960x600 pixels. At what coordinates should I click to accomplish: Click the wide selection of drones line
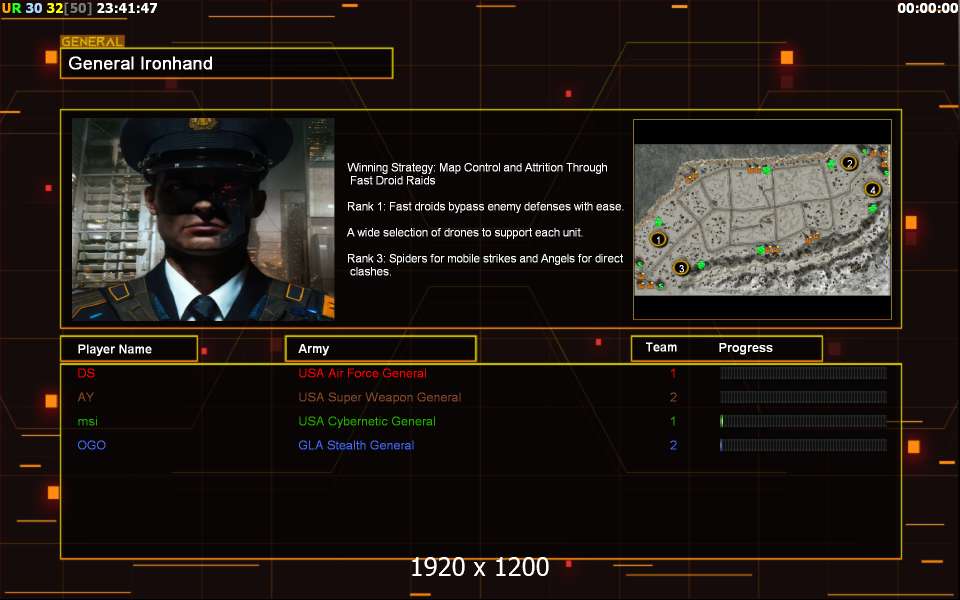(x=465, y=232)
